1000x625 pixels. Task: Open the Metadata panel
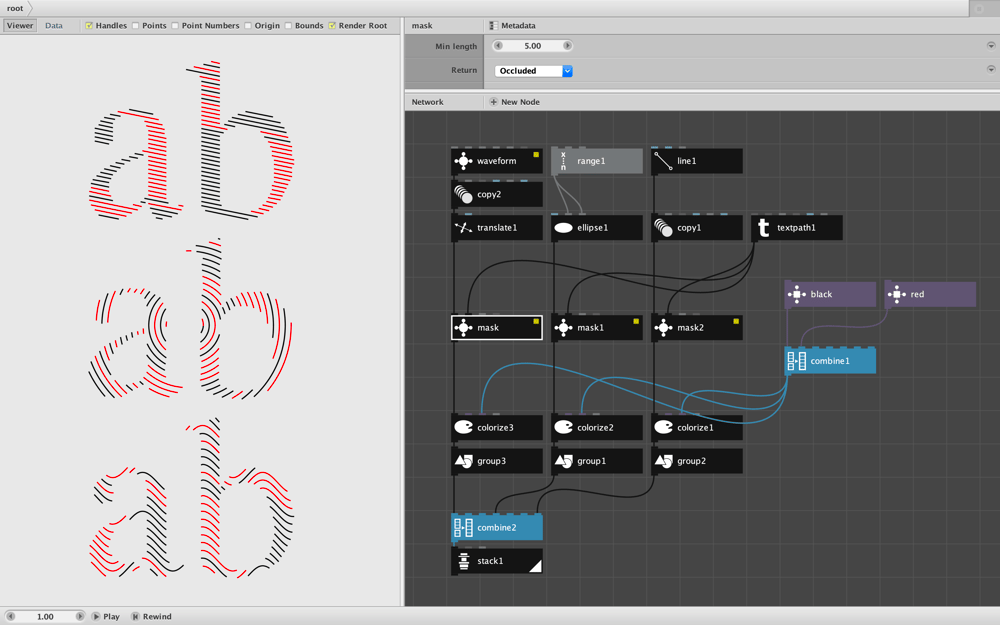pos(512,26)
